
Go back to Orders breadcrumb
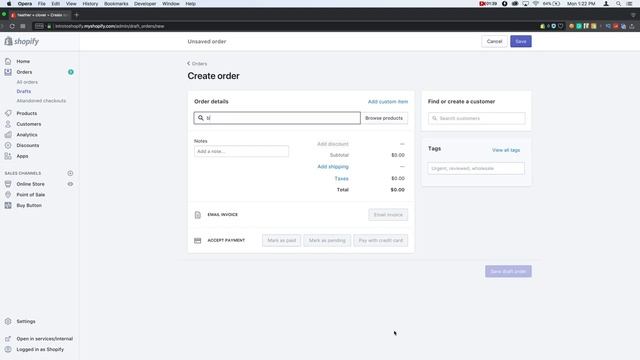197,64
